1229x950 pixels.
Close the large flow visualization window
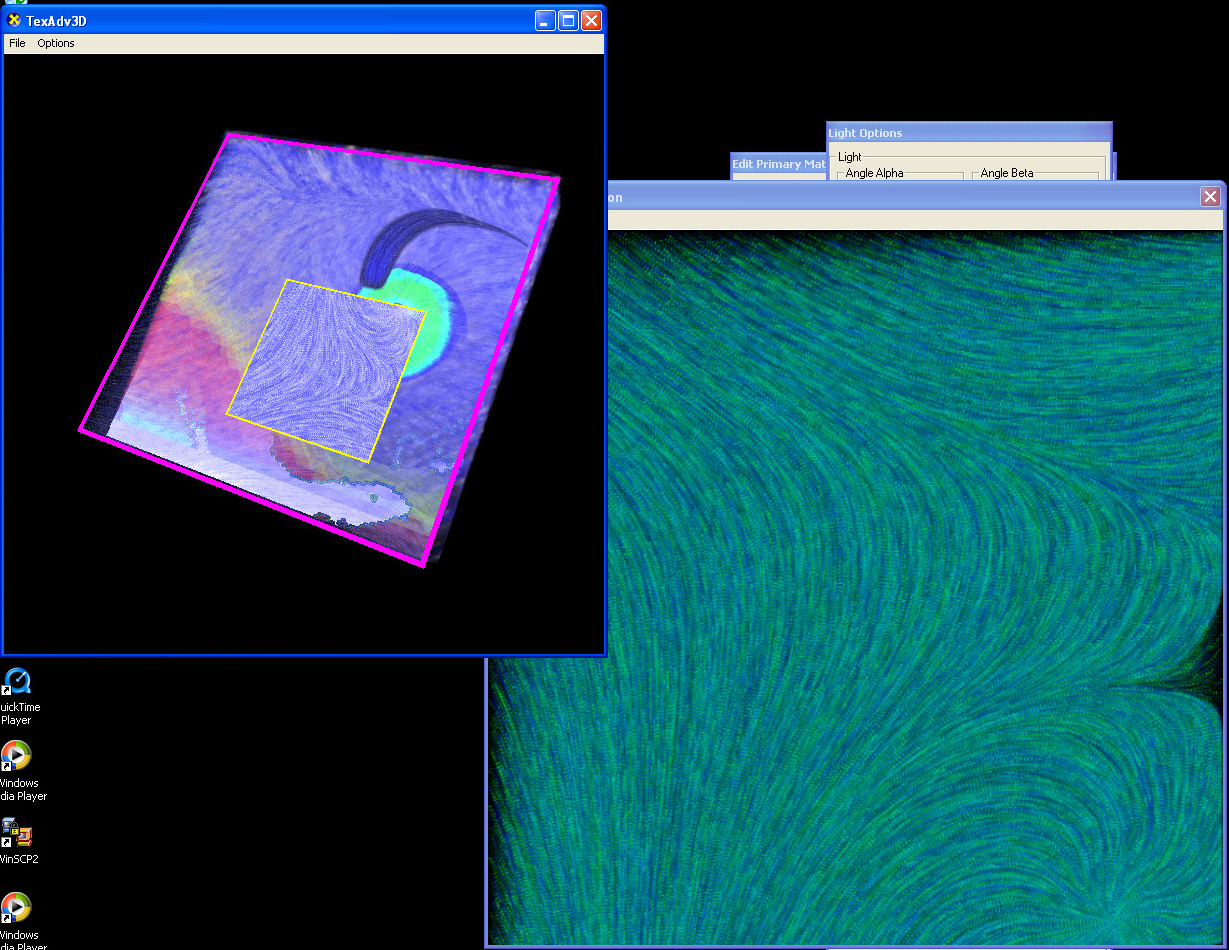coord(1211,197)
